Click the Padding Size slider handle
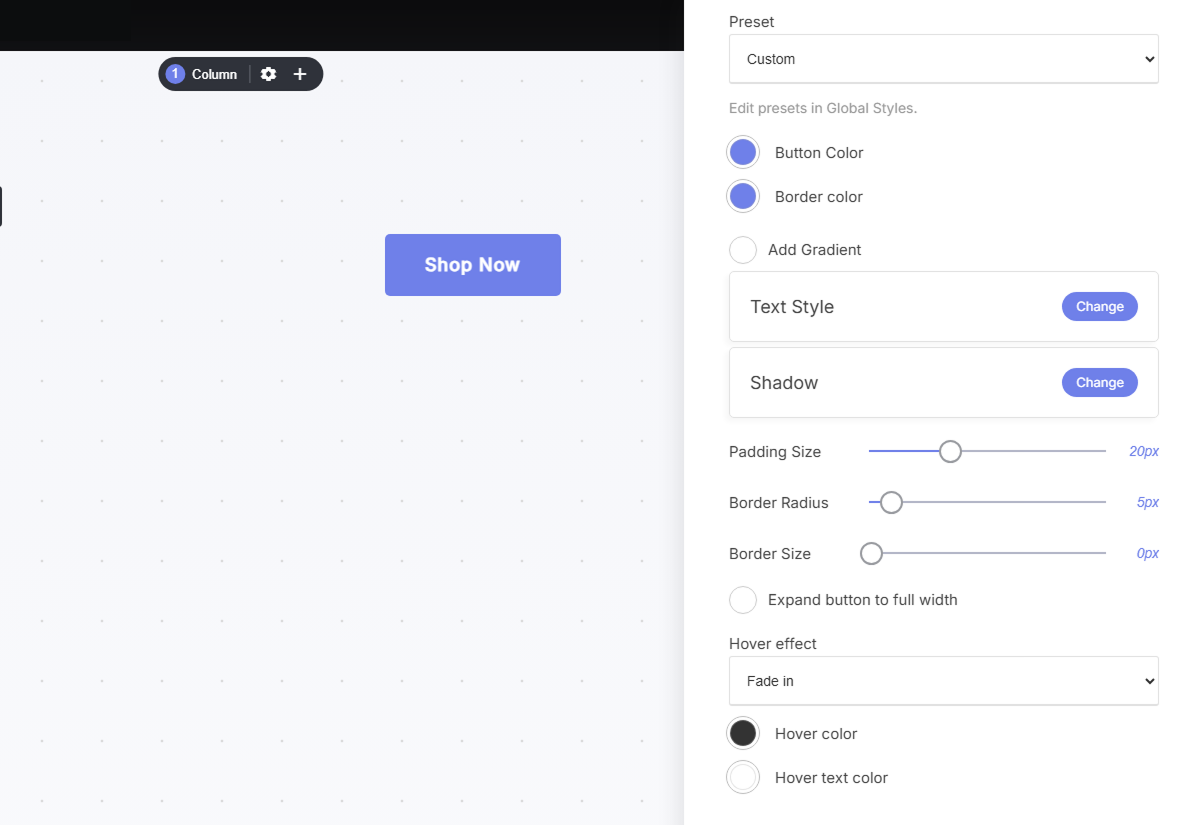 coord(950,452)
